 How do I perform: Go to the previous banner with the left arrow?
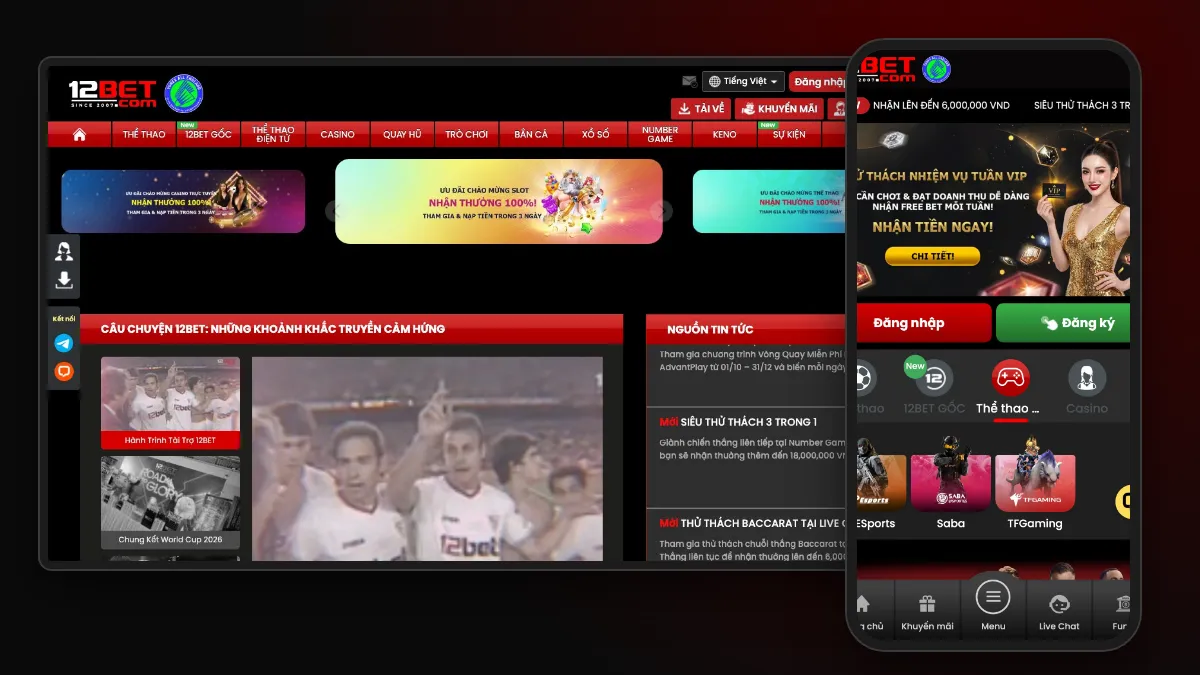point(336,211)
